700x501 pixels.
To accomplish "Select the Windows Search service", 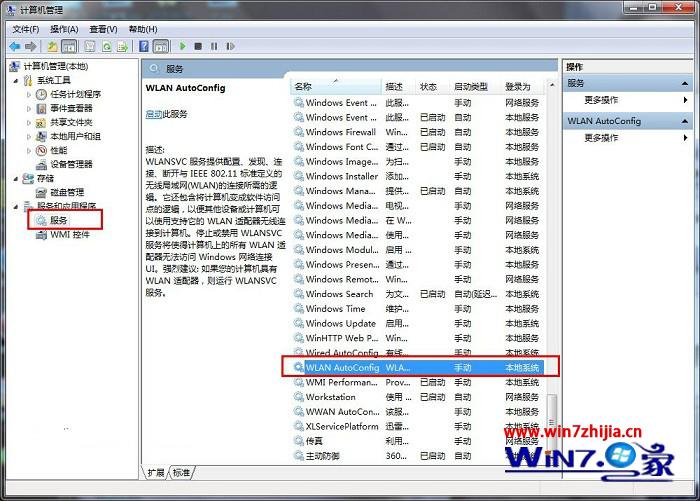I will click(339, 294).
